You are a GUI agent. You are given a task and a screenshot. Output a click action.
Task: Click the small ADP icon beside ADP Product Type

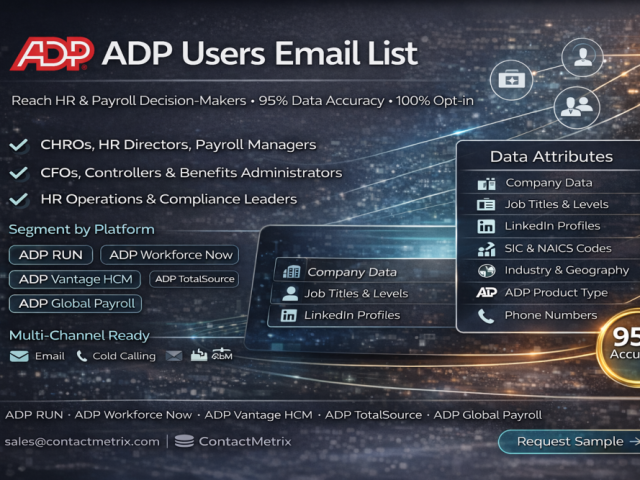[487, 292]
